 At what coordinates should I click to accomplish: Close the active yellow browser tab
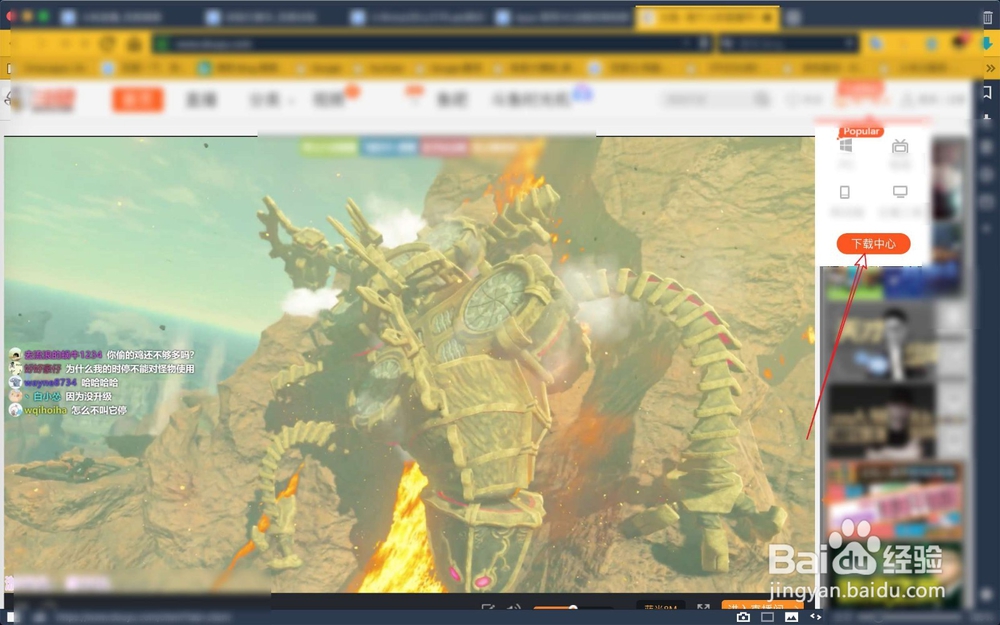point(768,18)
